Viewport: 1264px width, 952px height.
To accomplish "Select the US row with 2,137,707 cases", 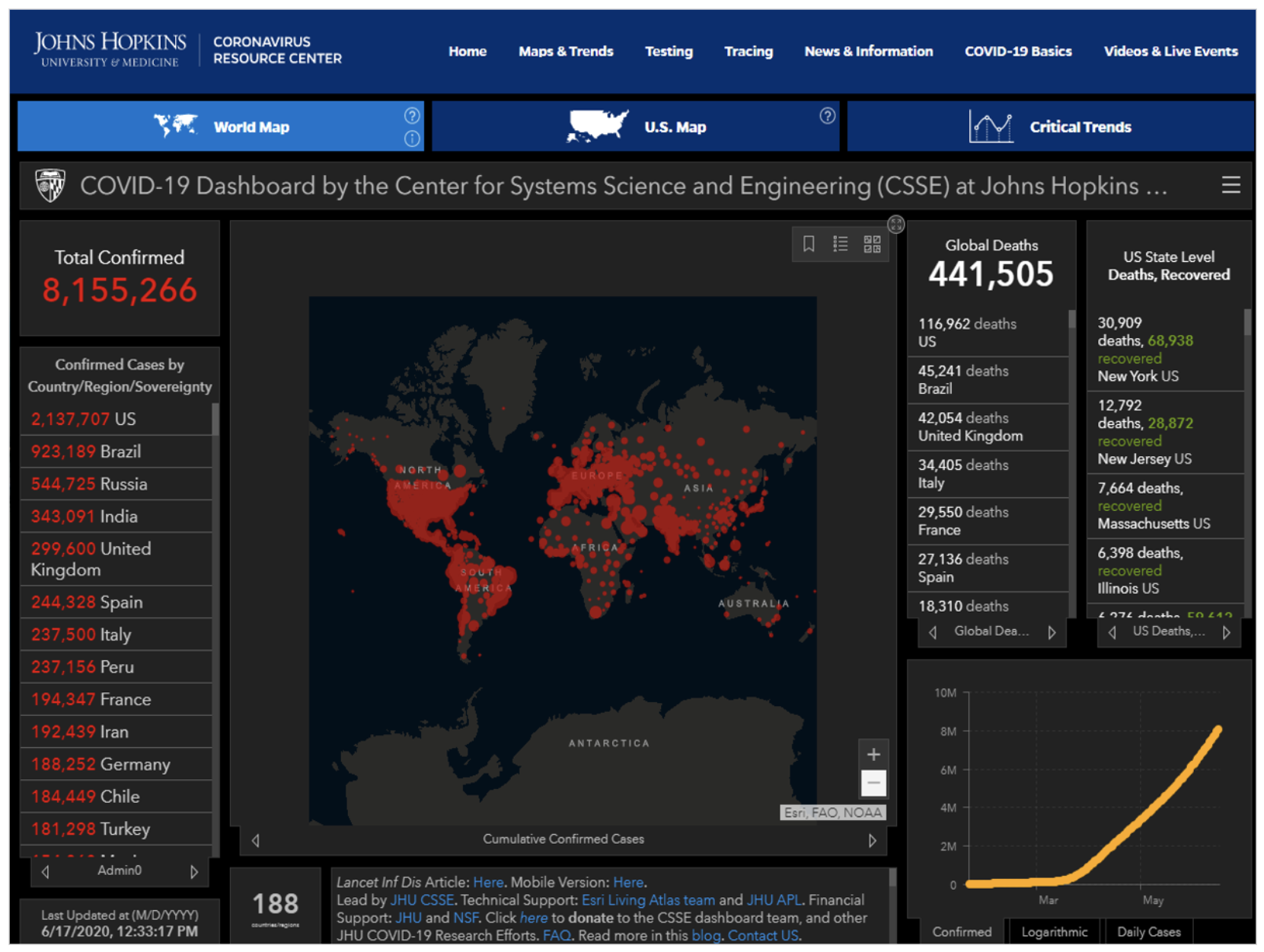I will [116, 419].
